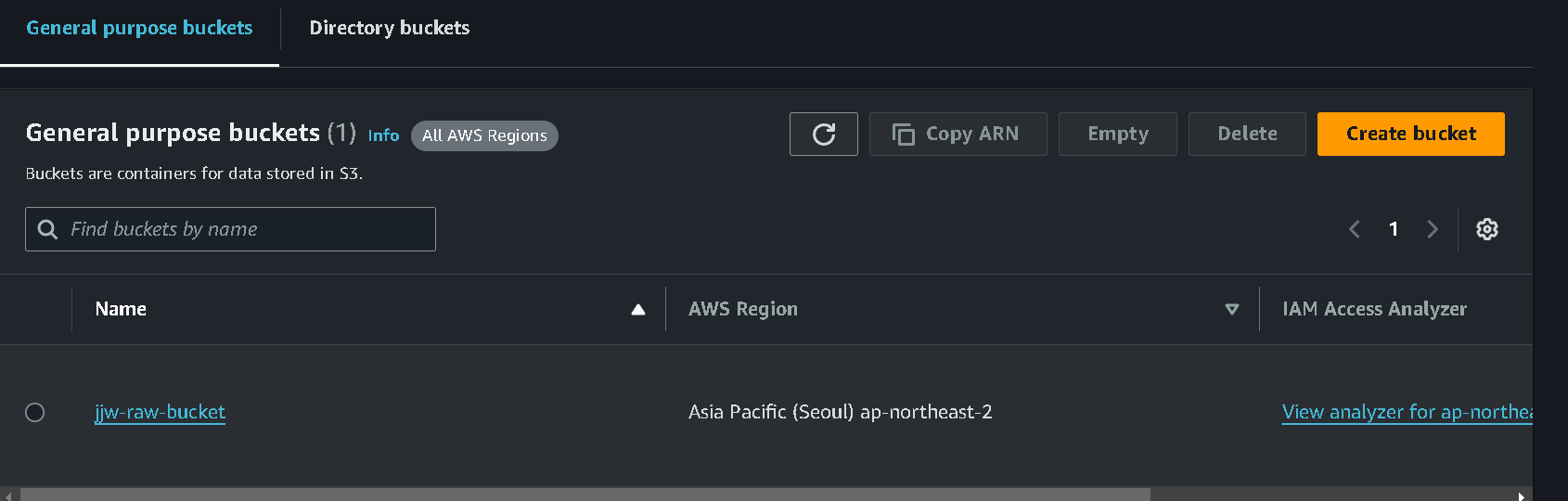The height and width of the screenshot is (501, 1568).
Task: Click the AWS Region column header
Action: [x=743, y=309]
